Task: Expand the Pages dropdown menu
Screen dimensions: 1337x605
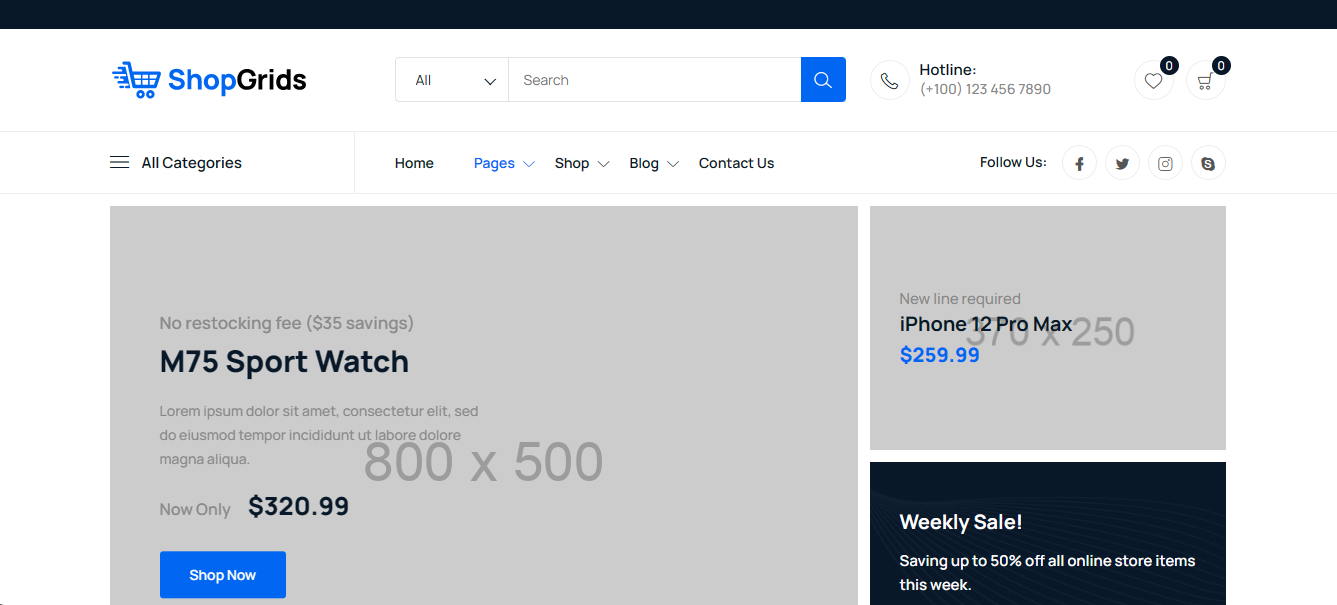Action: point(503,163)
